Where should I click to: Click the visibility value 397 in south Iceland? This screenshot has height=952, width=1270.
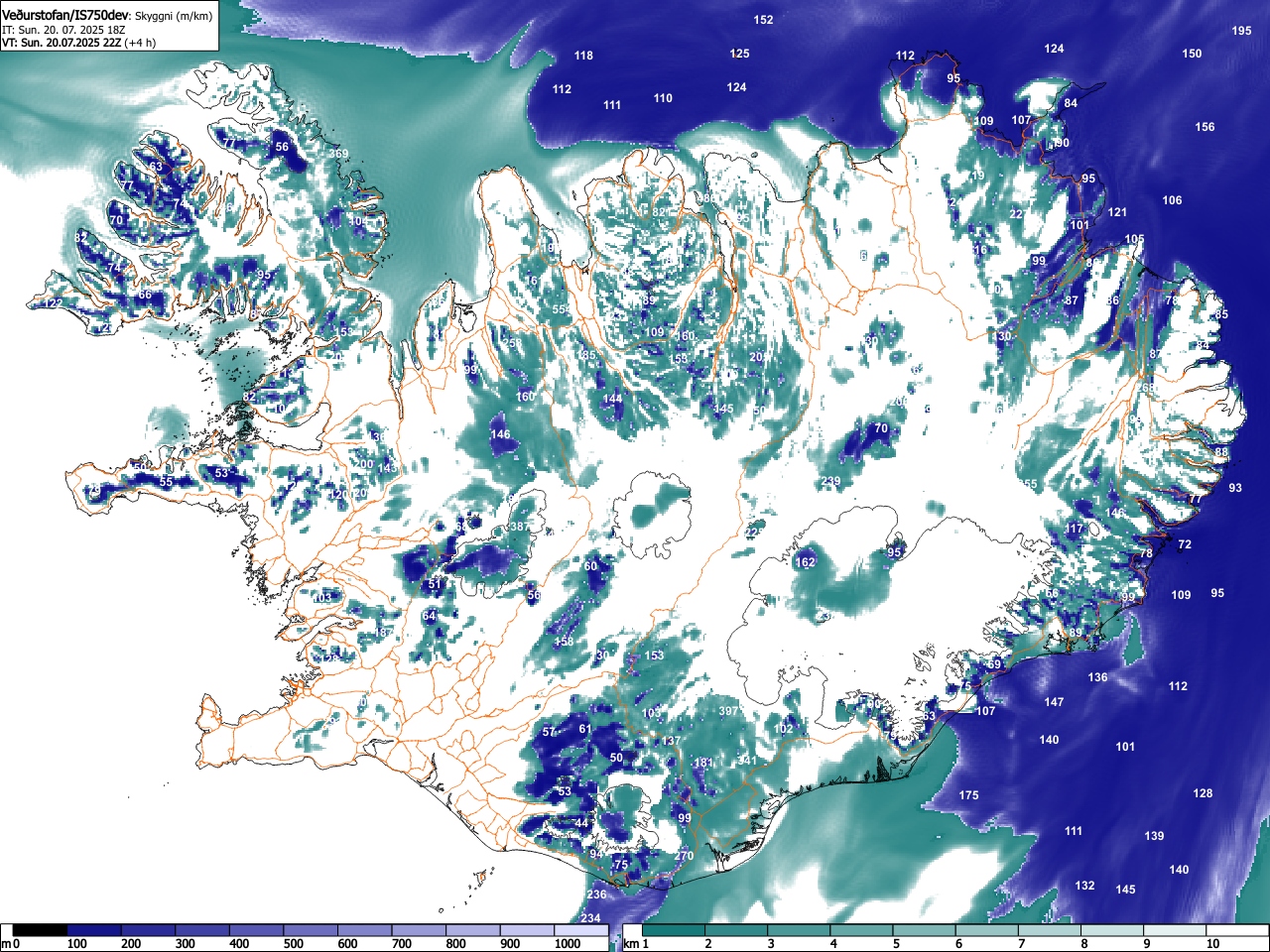pyautogui.click(x=728, y=711)
